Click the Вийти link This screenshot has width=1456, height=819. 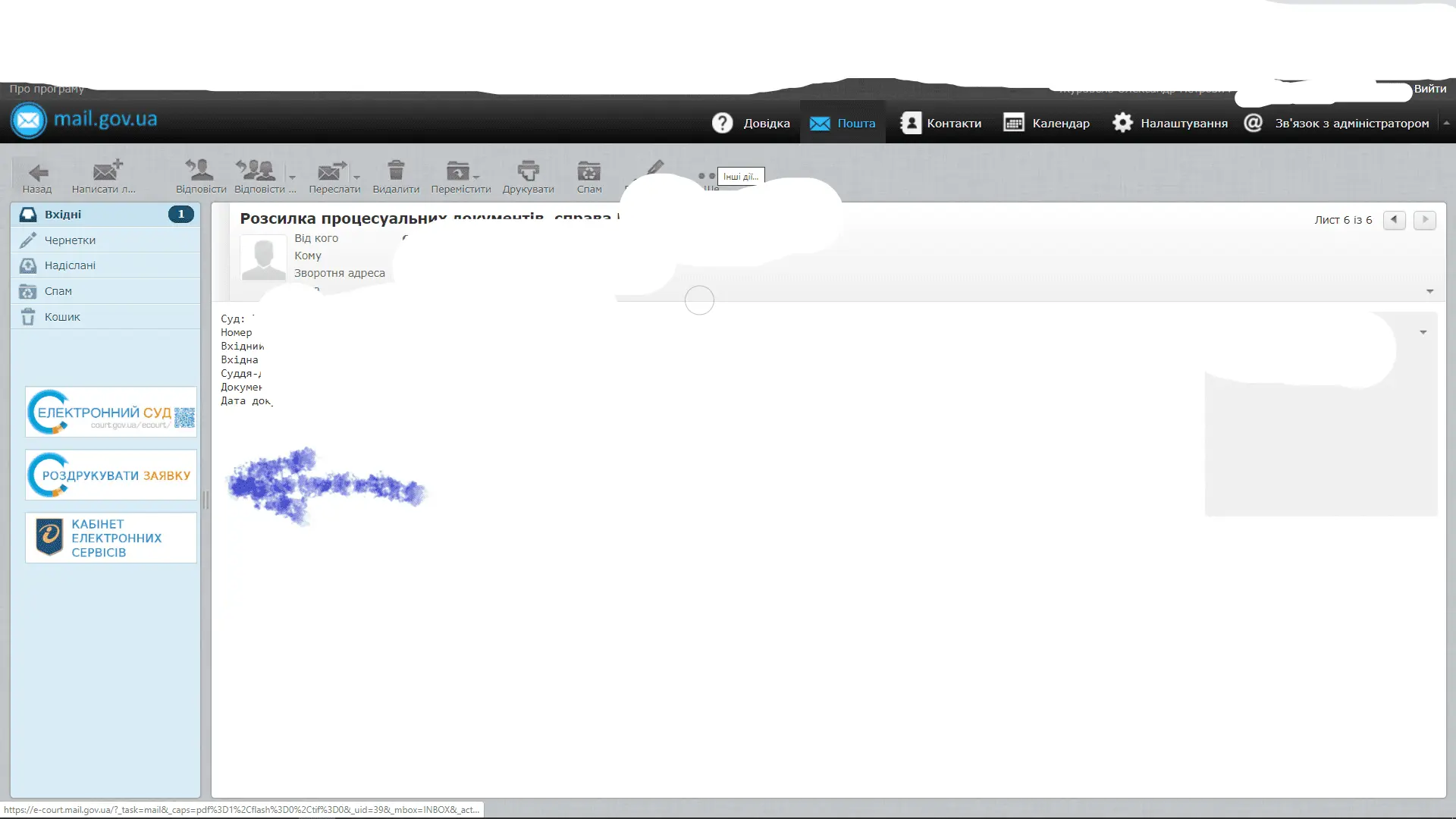(1430, 89)
